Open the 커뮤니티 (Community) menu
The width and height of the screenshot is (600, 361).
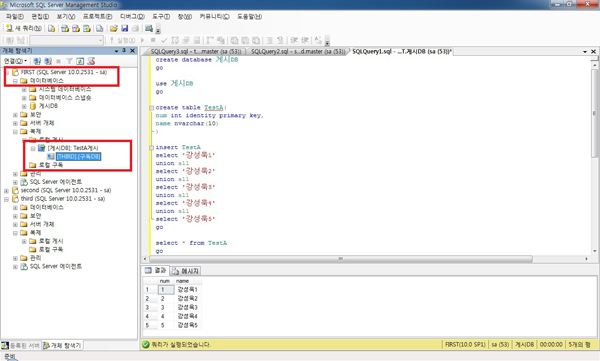coord(214,16)
